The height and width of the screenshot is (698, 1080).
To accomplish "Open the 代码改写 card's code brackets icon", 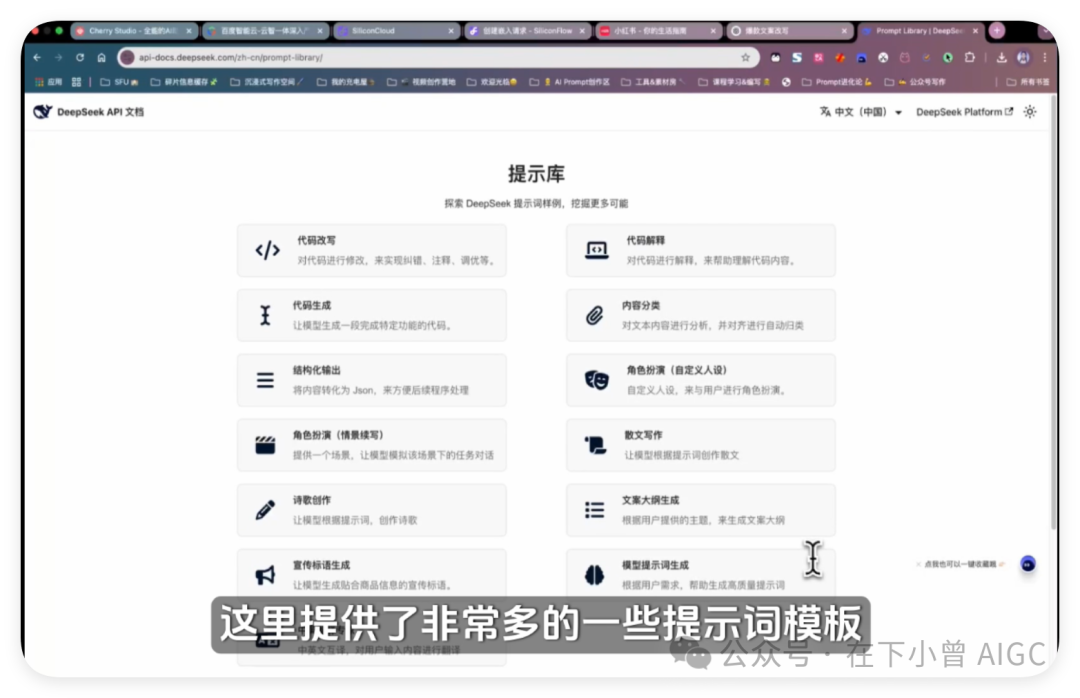I will tap(267, 250).
